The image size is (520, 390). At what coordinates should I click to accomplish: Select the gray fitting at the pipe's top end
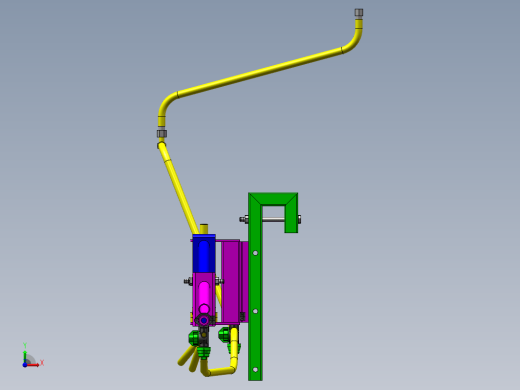pos(359,13)
